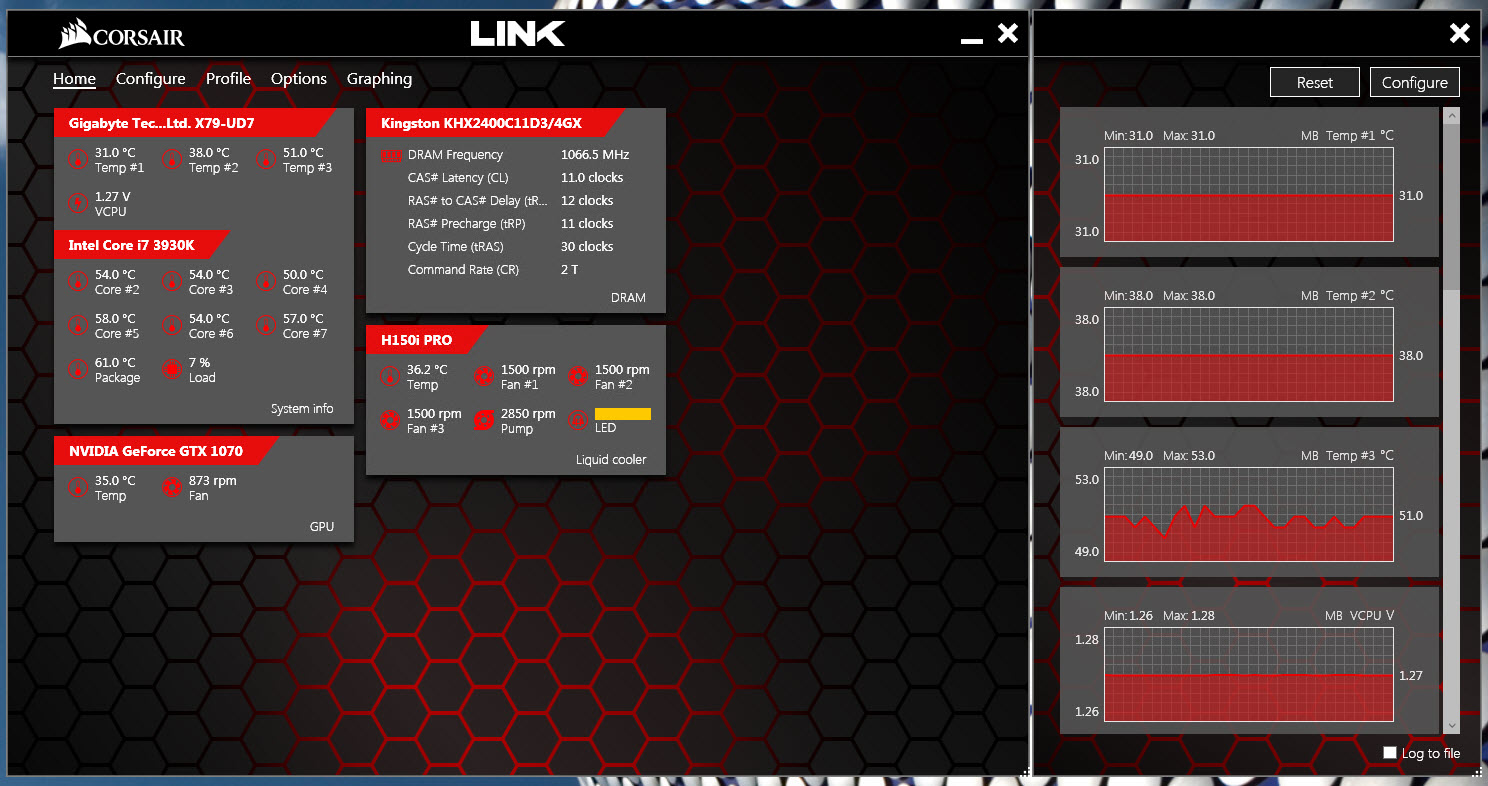Viewport: 1488px width, 786px height.
Task: Select the H150i PRO Pump icon (2850 rpm)
Action: coord(484,420)
